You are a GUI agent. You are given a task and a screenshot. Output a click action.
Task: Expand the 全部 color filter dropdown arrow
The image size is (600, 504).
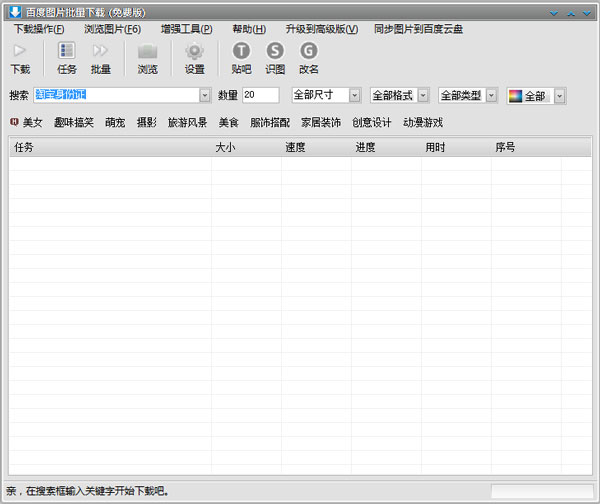560,96
